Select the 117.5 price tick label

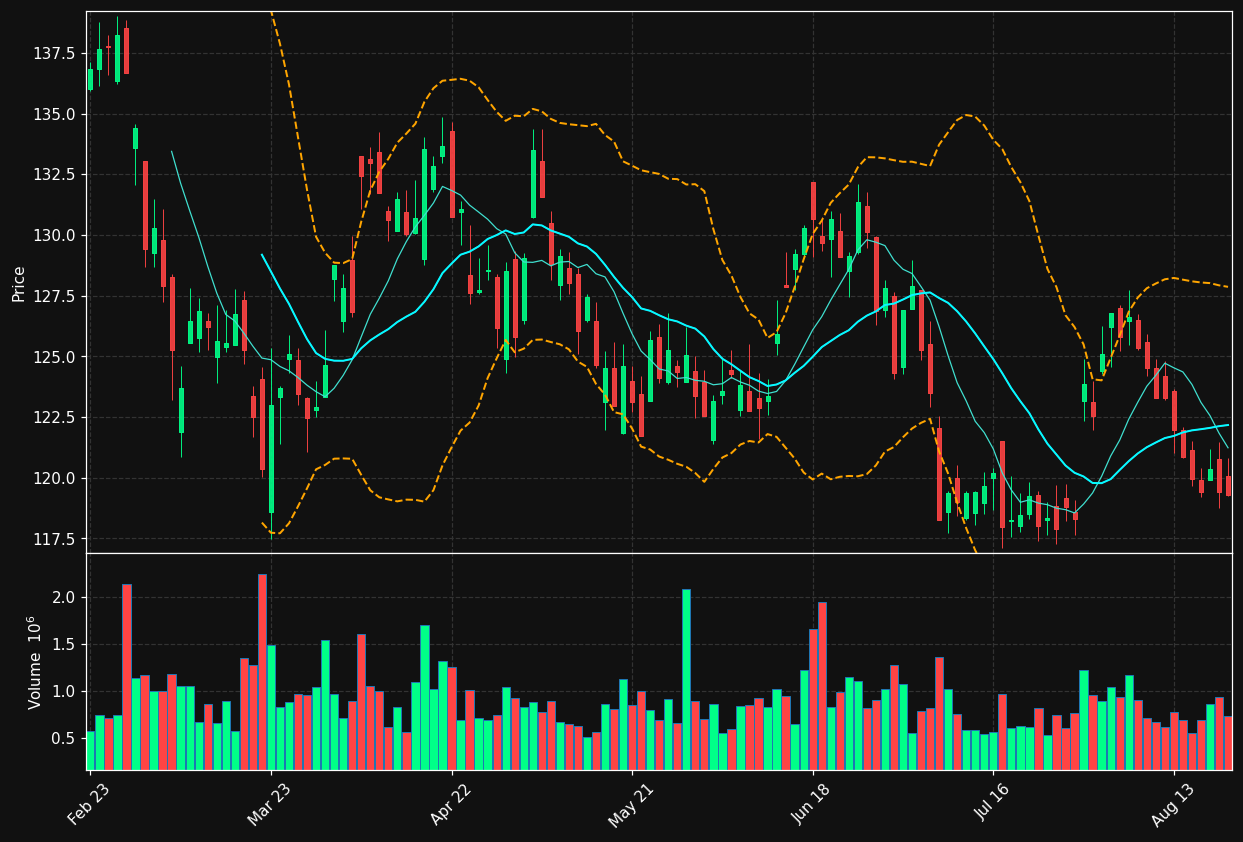[54, 539]
